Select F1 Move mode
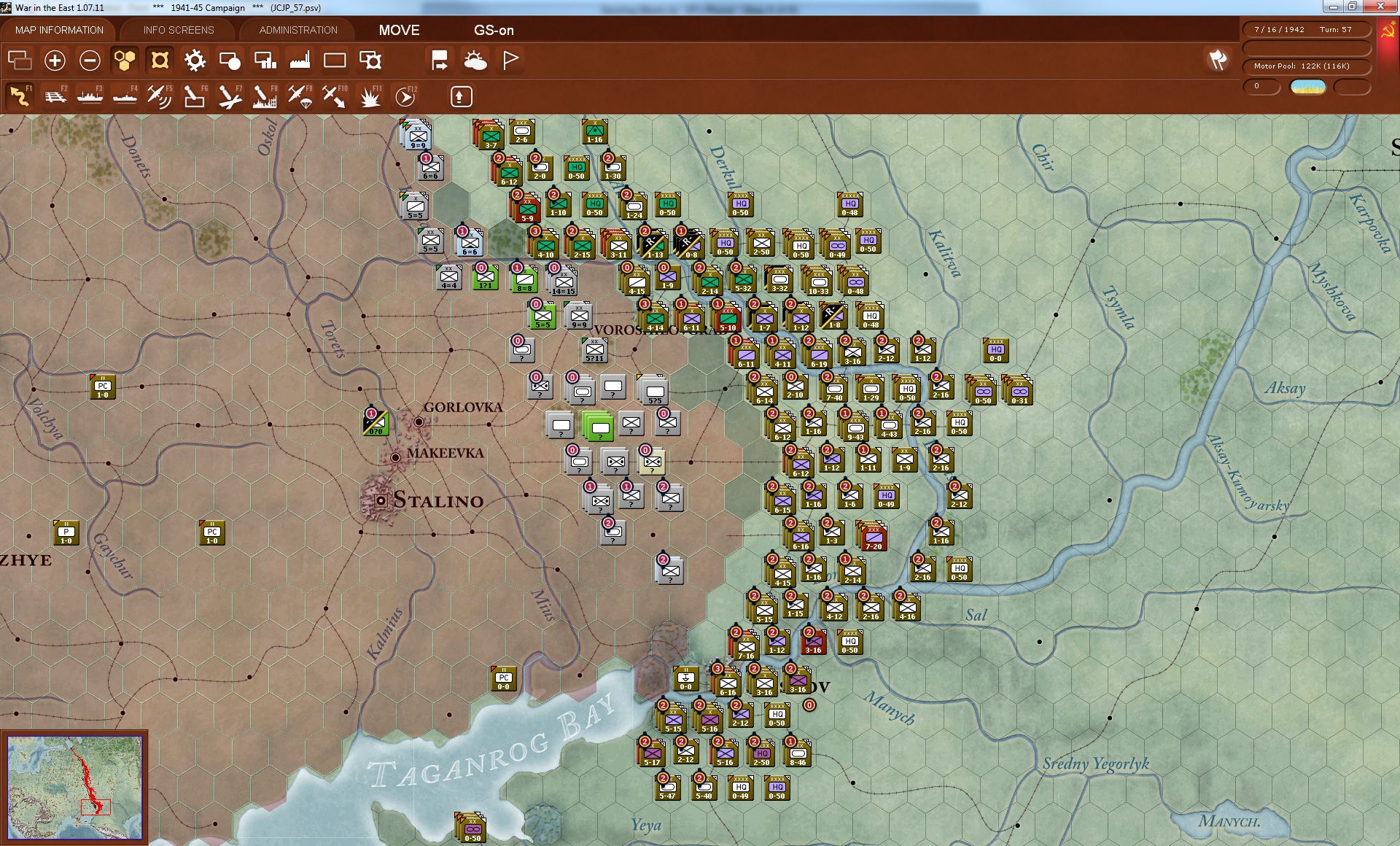The image size is (1400, 846). 20,96
